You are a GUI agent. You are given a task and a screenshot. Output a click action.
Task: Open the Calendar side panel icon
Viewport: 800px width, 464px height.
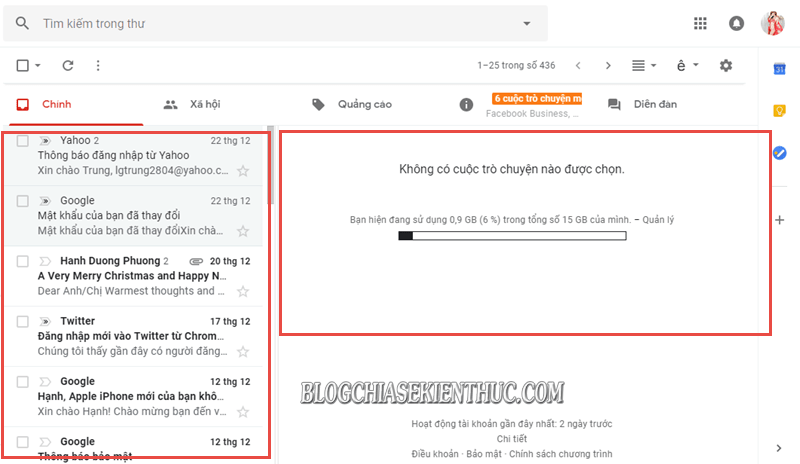tap(779, 68)
